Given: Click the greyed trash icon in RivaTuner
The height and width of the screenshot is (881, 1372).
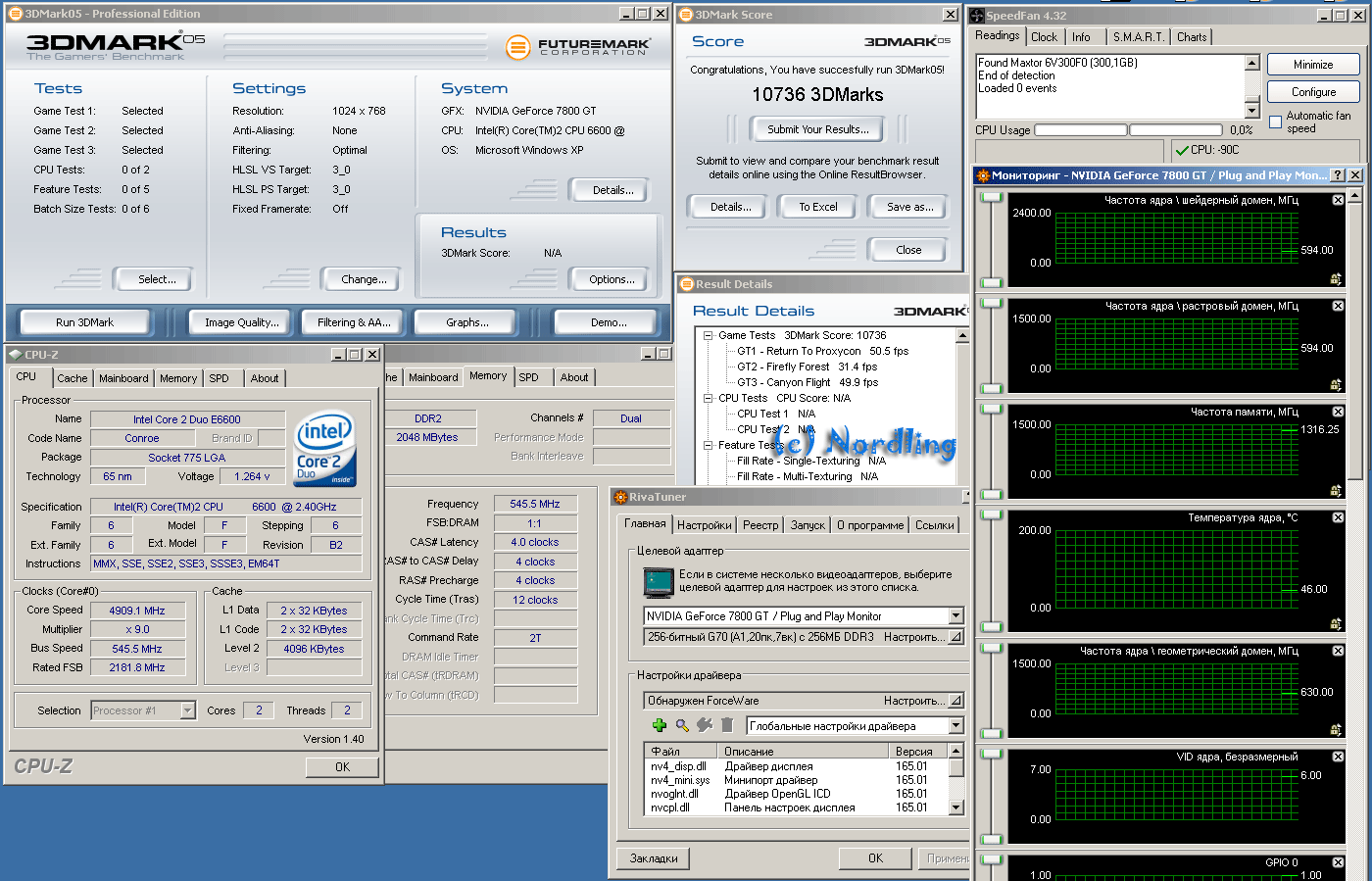Looking at the screenshot, I should click(727, 725).
